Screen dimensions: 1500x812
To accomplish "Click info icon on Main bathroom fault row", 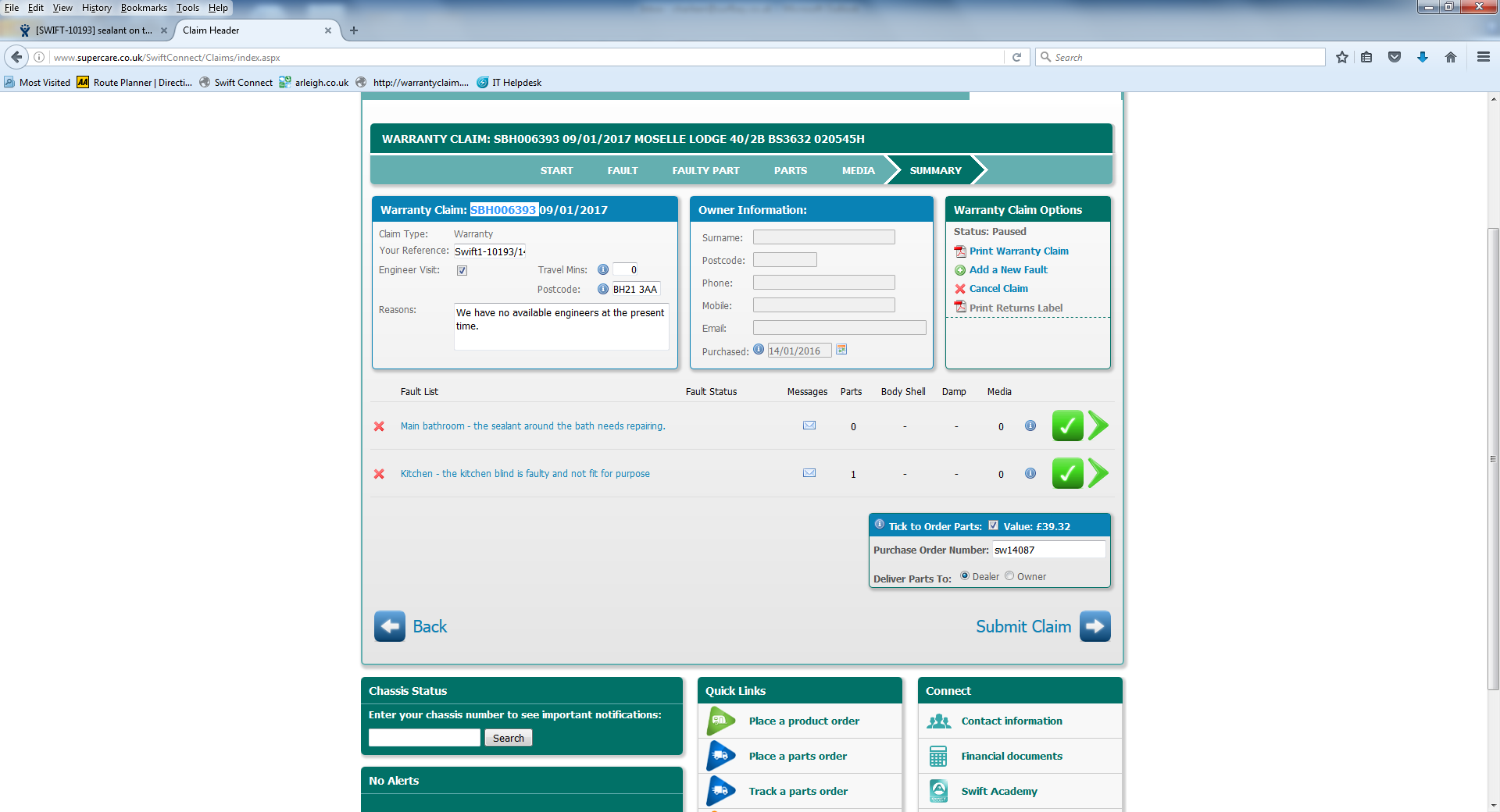I will pos(1030,426).
